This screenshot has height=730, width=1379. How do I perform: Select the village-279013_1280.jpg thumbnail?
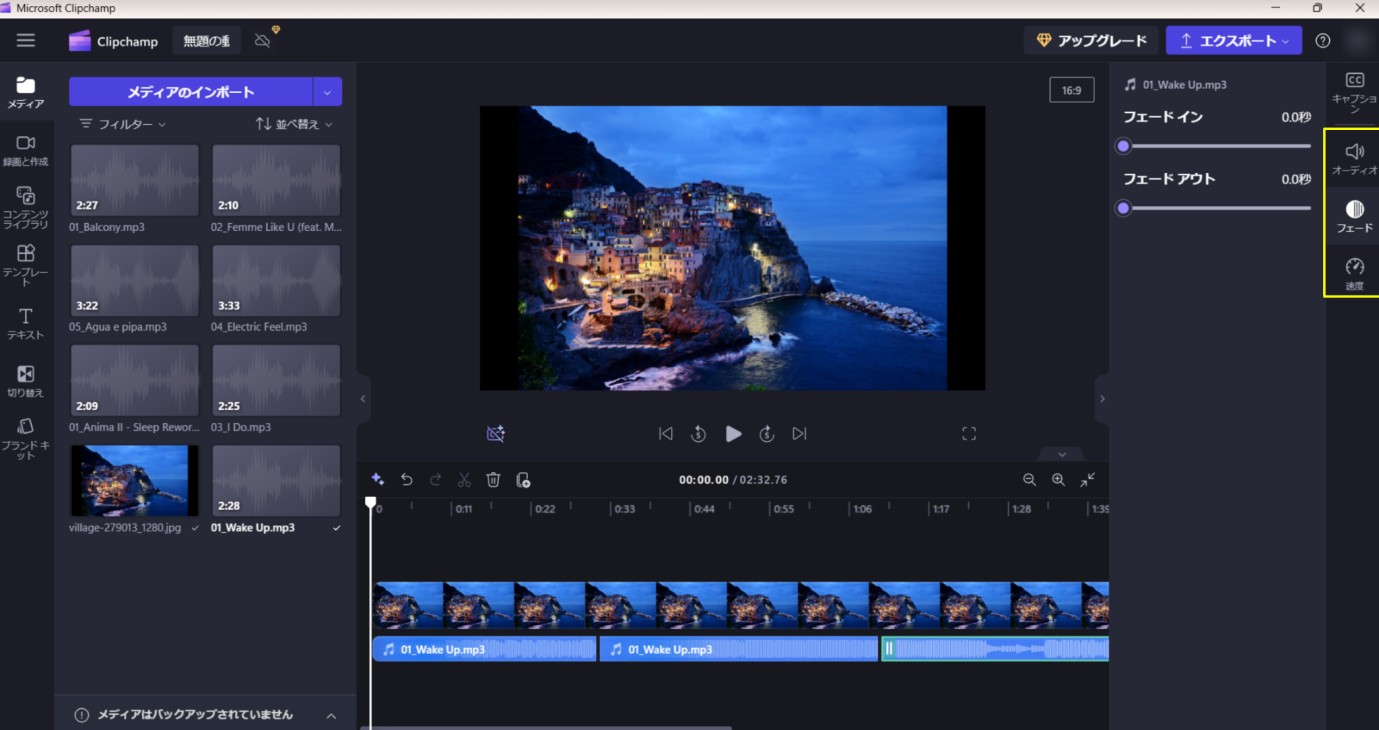coord(135,480)
